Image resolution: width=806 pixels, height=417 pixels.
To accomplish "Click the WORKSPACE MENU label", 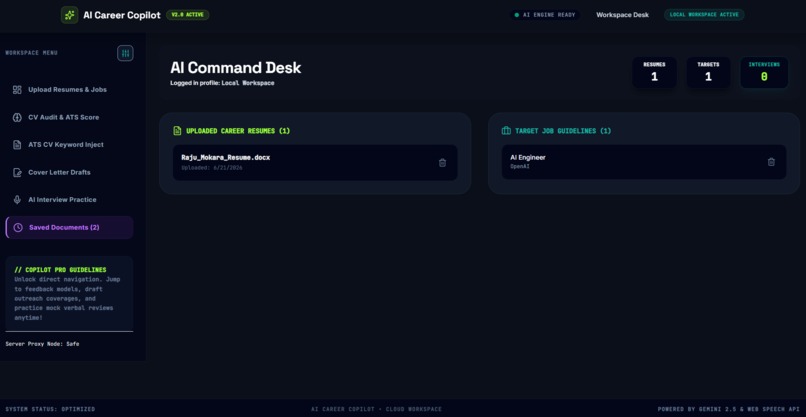I will tap(31, 53).
